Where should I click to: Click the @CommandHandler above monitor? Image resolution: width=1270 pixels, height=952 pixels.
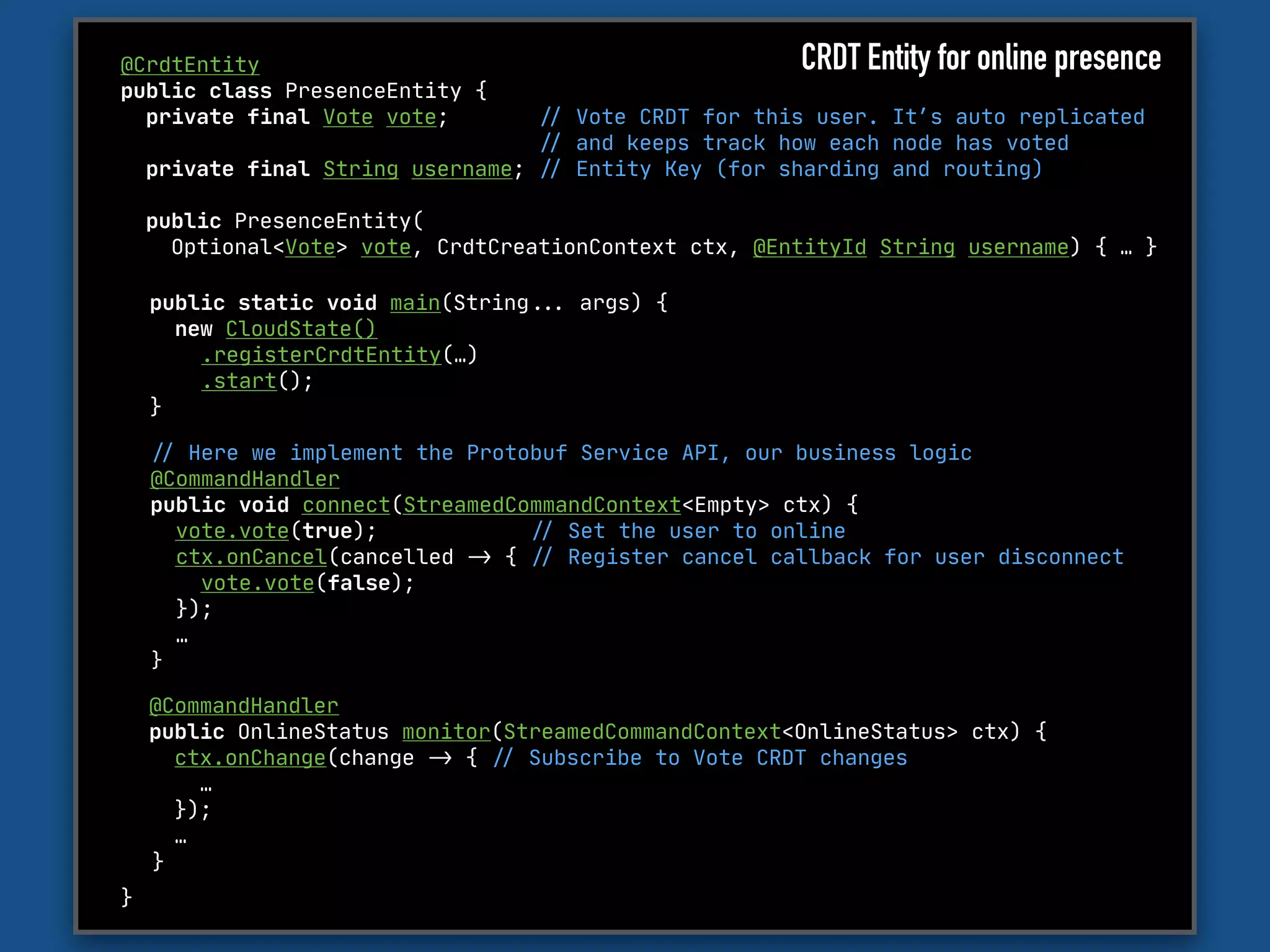tap(244, 706)
